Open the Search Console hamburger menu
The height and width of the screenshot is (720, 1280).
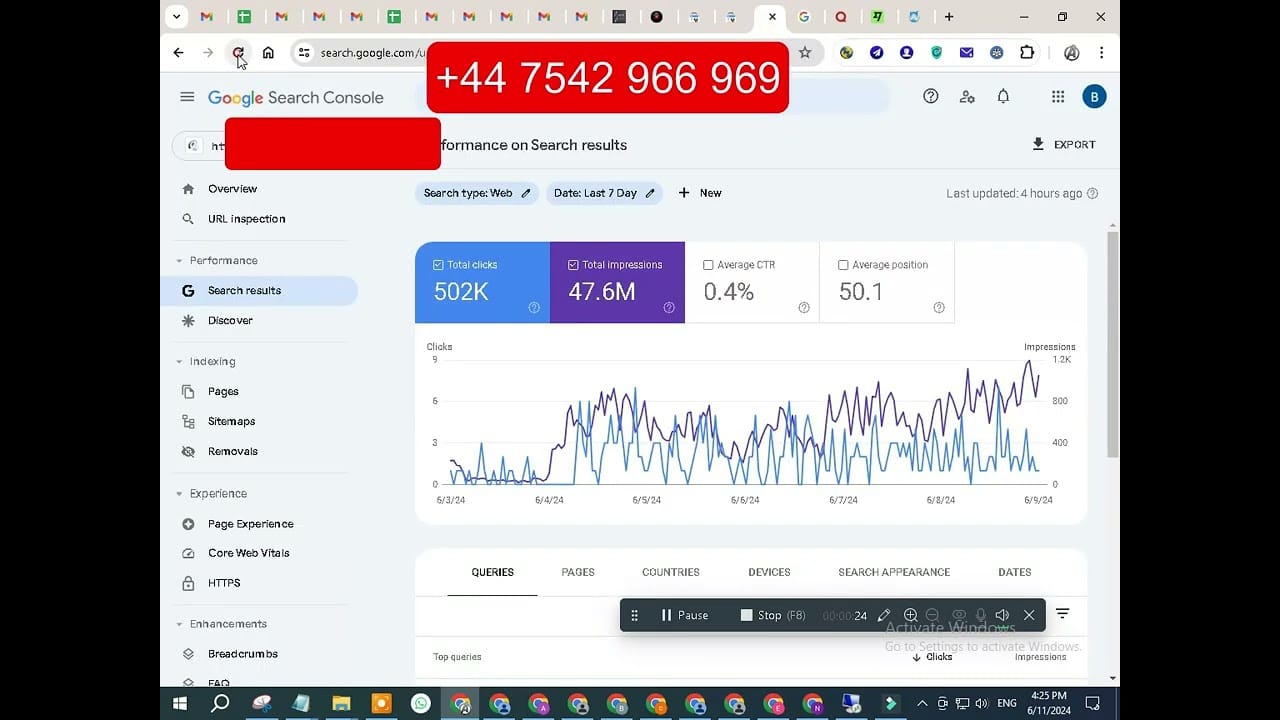click(x=187, y=97)
